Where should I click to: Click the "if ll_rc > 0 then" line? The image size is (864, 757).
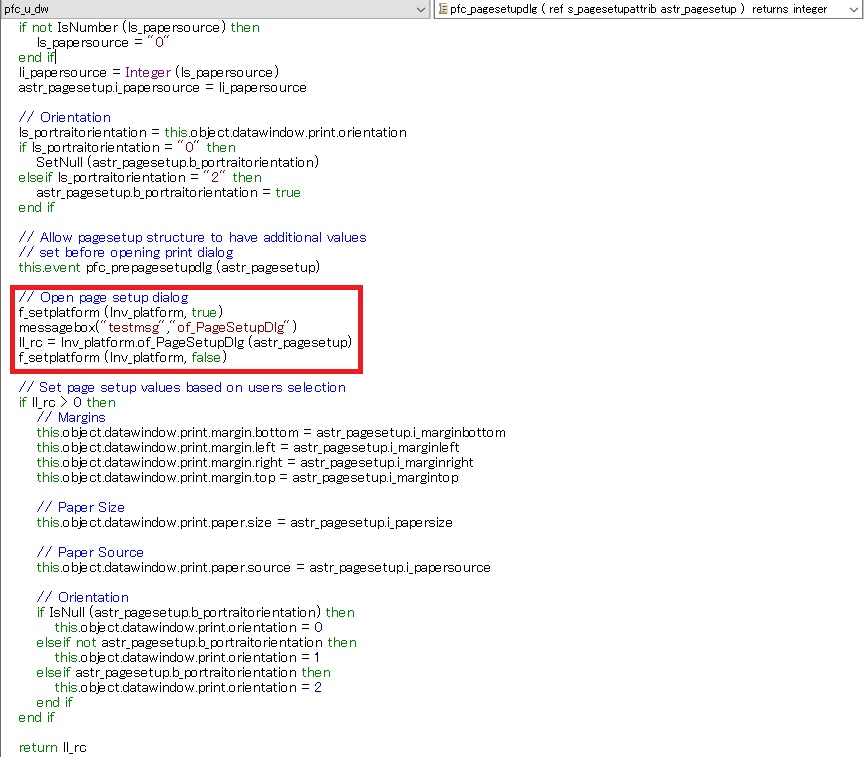coord(67,402)
